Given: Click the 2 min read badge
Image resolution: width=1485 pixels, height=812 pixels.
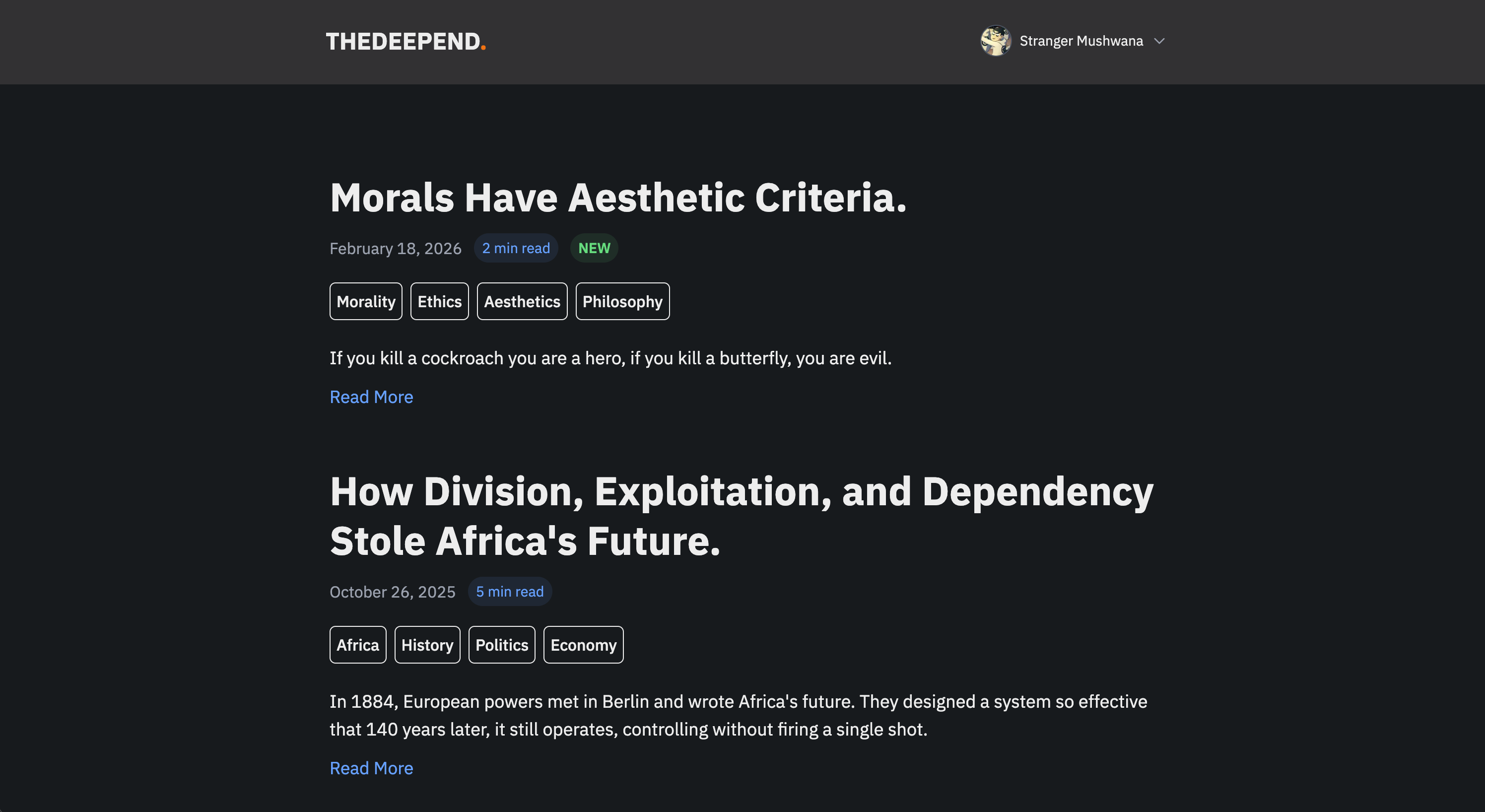Looking at the screenshot, I should coord(516,248).
